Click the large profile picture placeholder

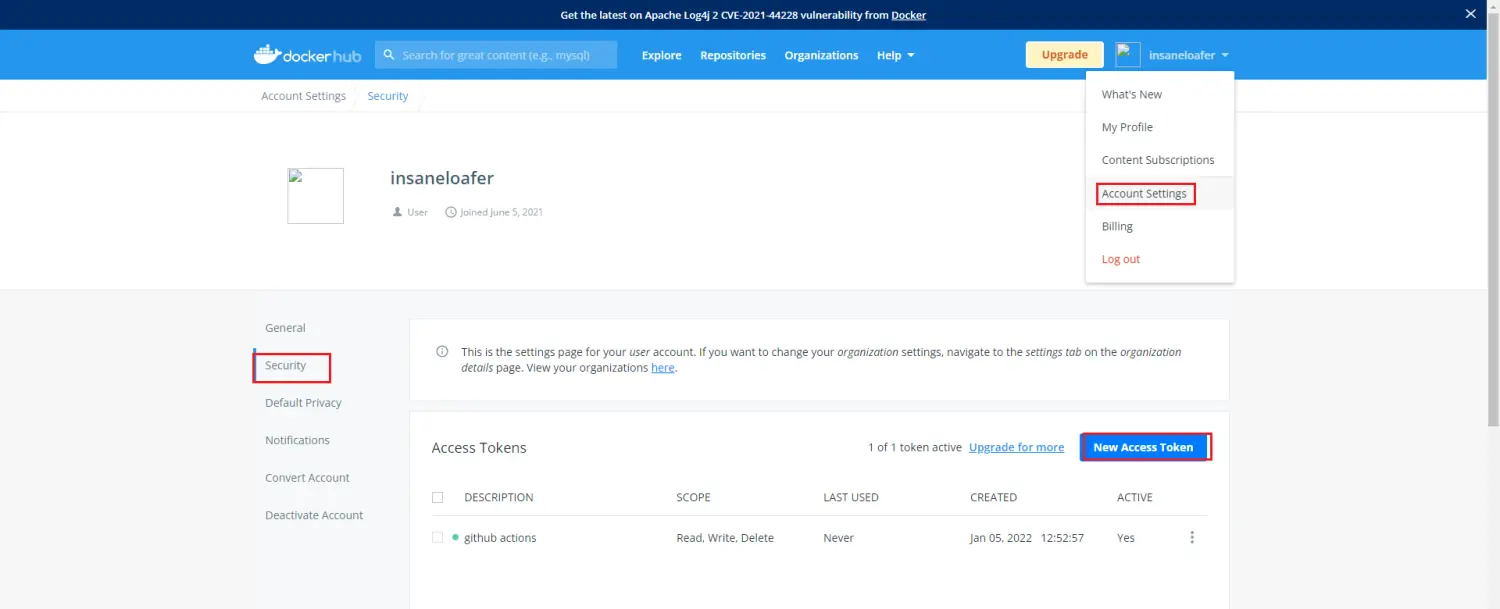pyautogui.click(x=316, y=195)
